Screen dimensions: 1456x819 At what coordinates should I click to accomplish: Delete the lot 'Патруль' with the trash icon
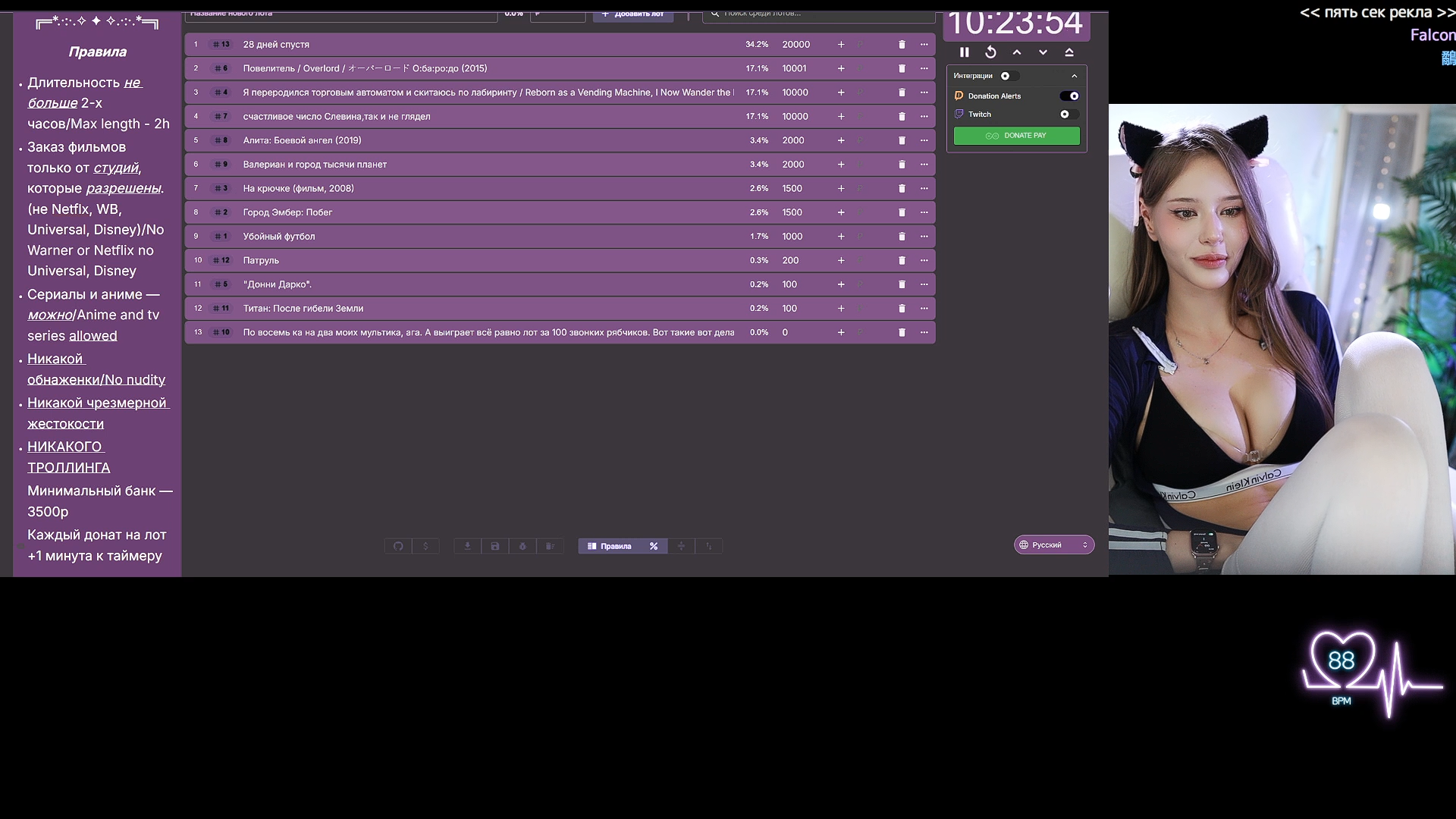click(x=902, y=261)
